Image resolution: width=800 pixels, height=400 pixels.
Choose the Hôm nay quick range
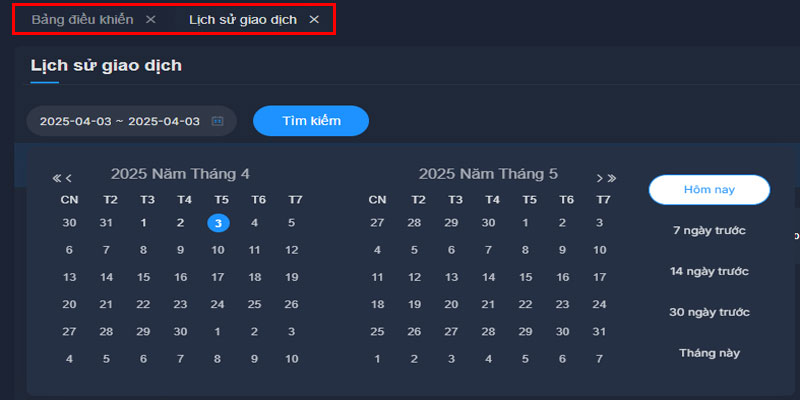(709, 189)
